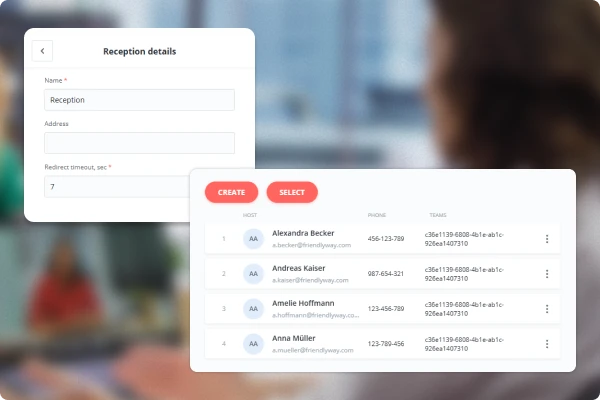This screenshot has width=600, height=400.
Task: Click Anna Müller's AA avatar
Action: coord(253,344)
